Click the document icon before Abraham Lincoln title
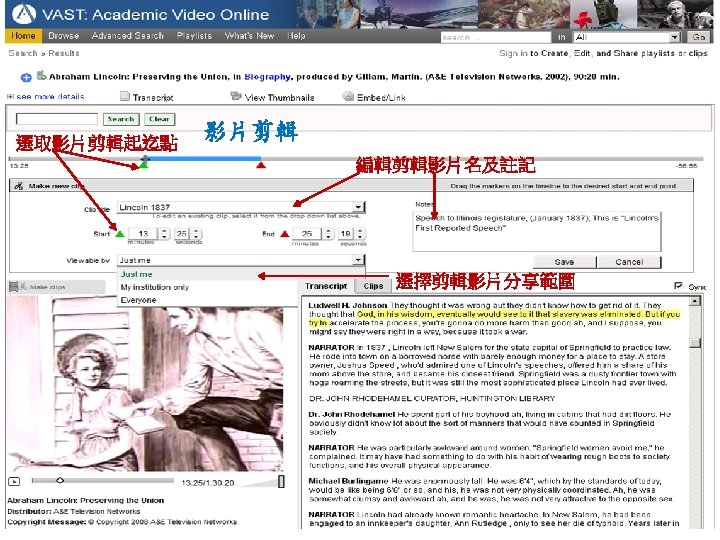 tap(41, 75)
